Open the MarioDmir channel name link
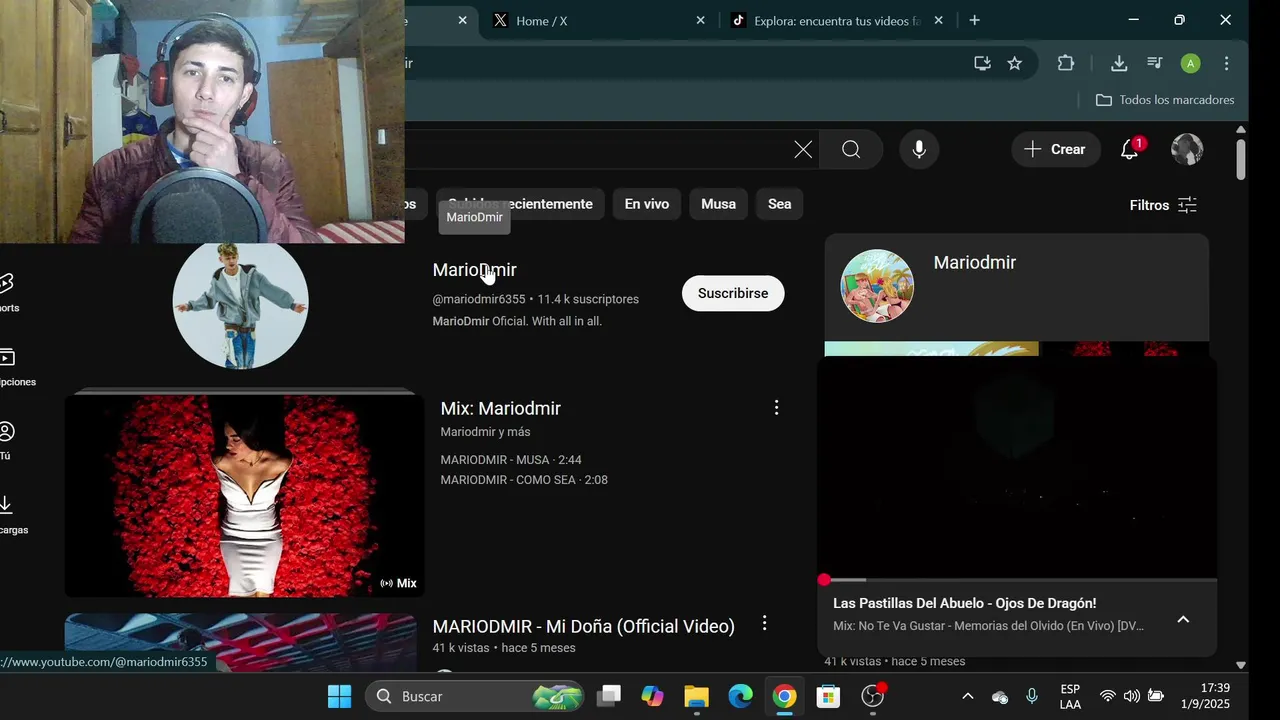 (474, 270)
